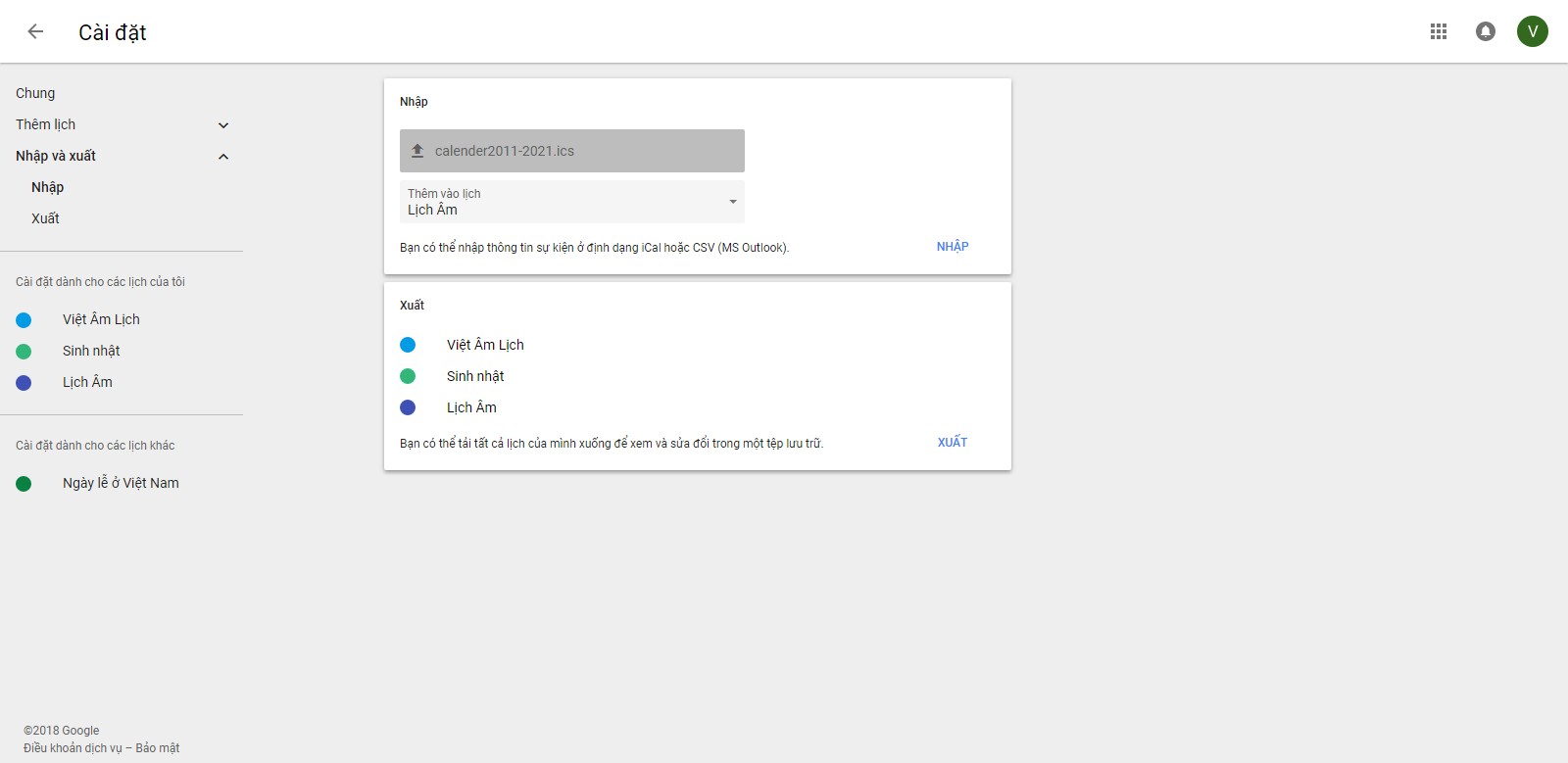
Task: Click the upload icon beside calender2011-2021.ics
Action: pyautogui.click(x=417, y=151)
